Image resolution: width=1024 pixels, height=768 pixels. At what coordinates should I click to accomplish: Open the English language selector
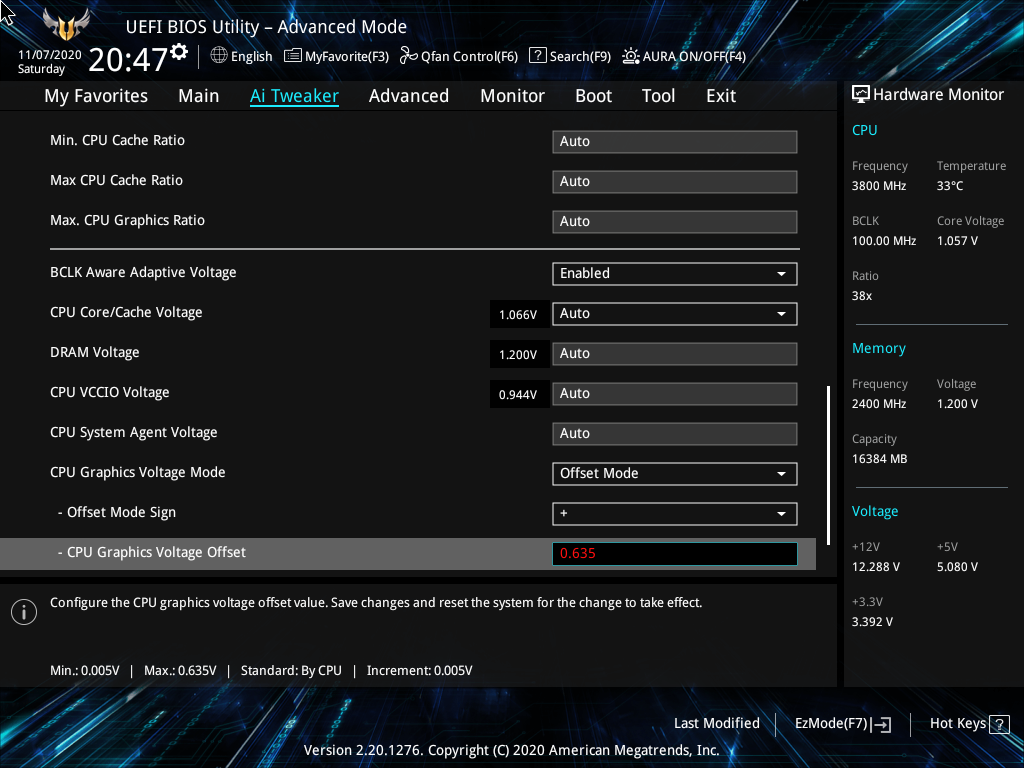(241, 56)
